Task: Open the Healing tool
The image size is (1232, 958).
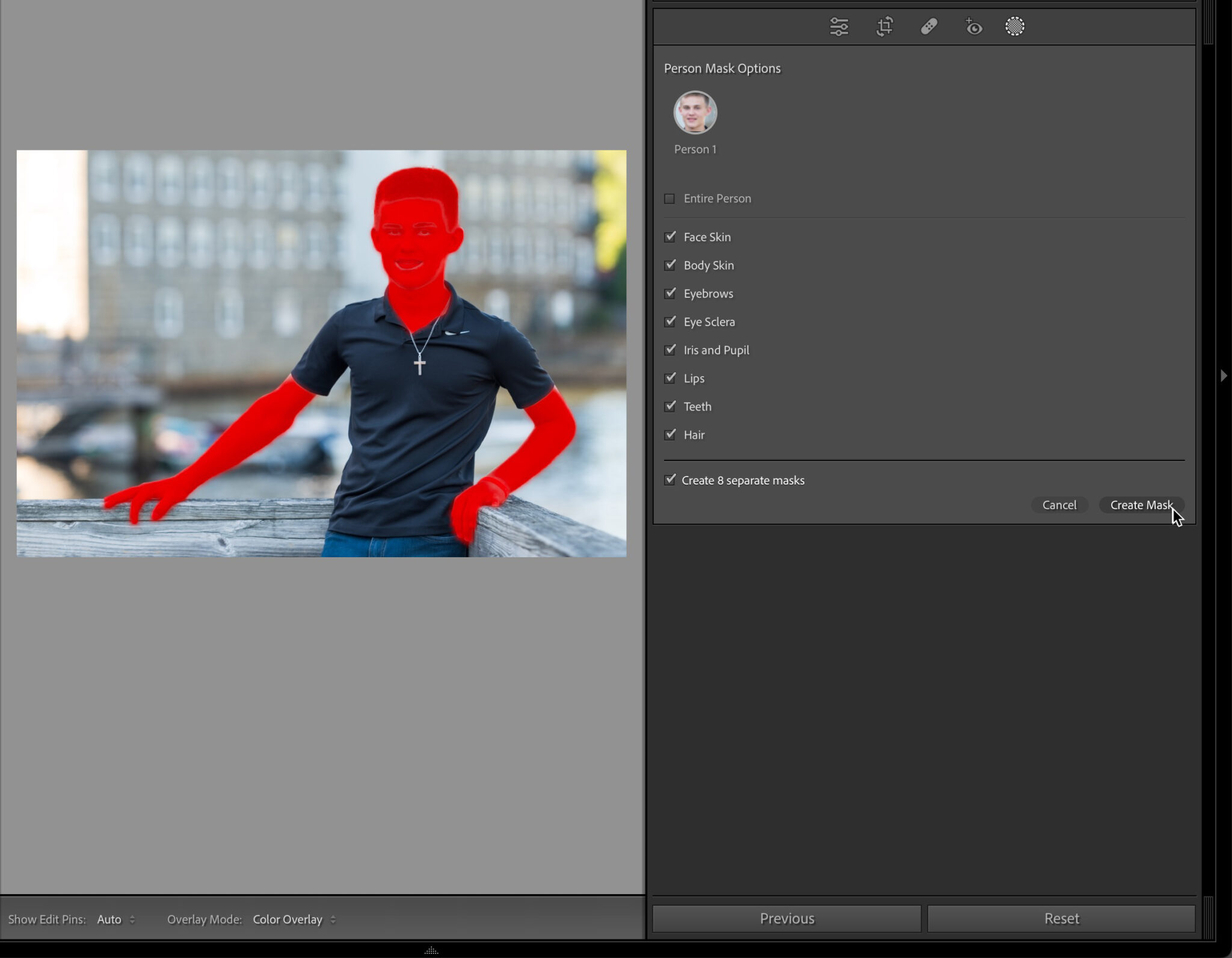Action: (x=928, y=26)
